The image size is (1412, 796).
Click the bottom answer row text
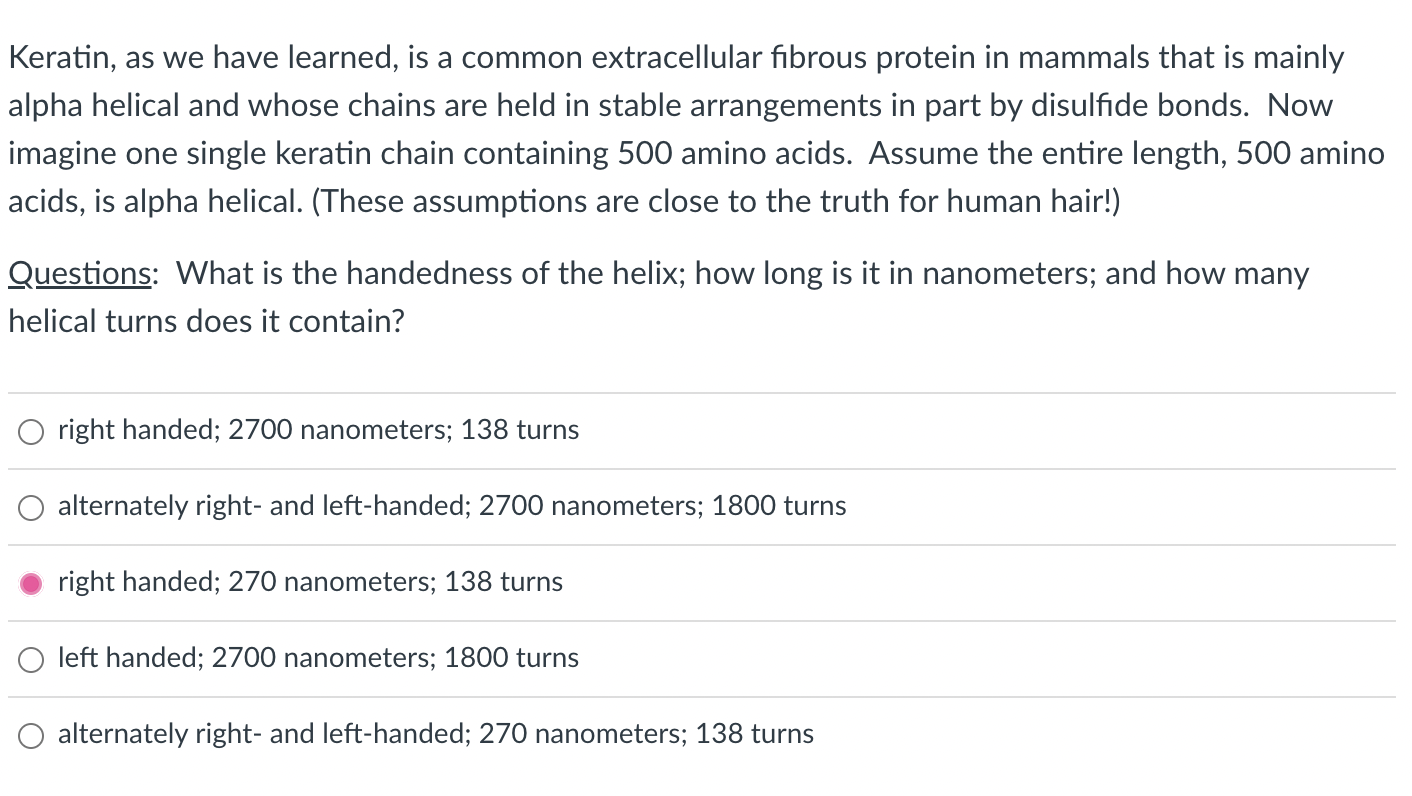(x=436, y=734)
